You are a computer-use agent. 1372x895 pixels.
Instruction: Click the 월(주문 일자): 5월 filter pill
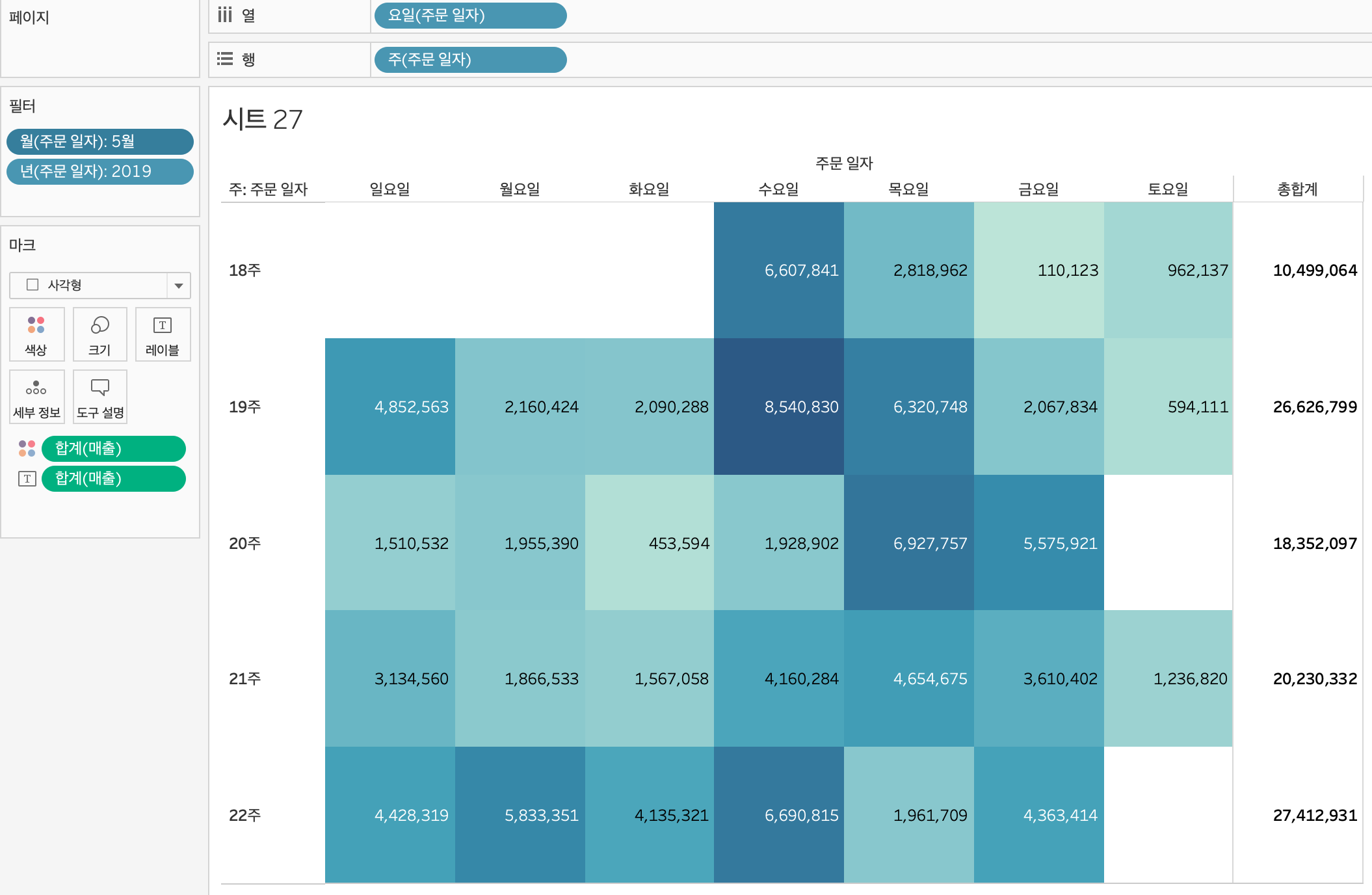99,142
